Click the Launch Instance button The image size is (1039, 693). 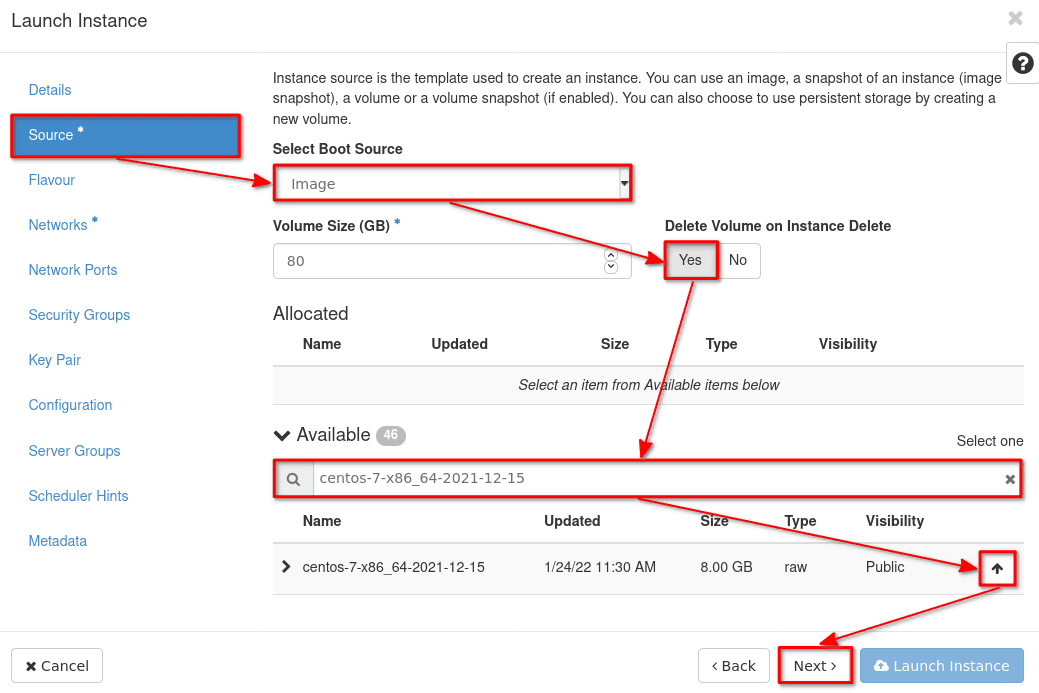[941, 666]
